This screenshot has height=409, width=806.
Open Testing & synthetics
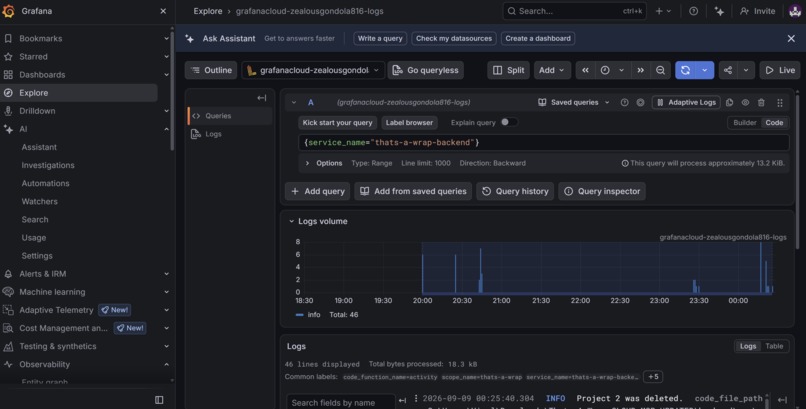pos(58,346)
